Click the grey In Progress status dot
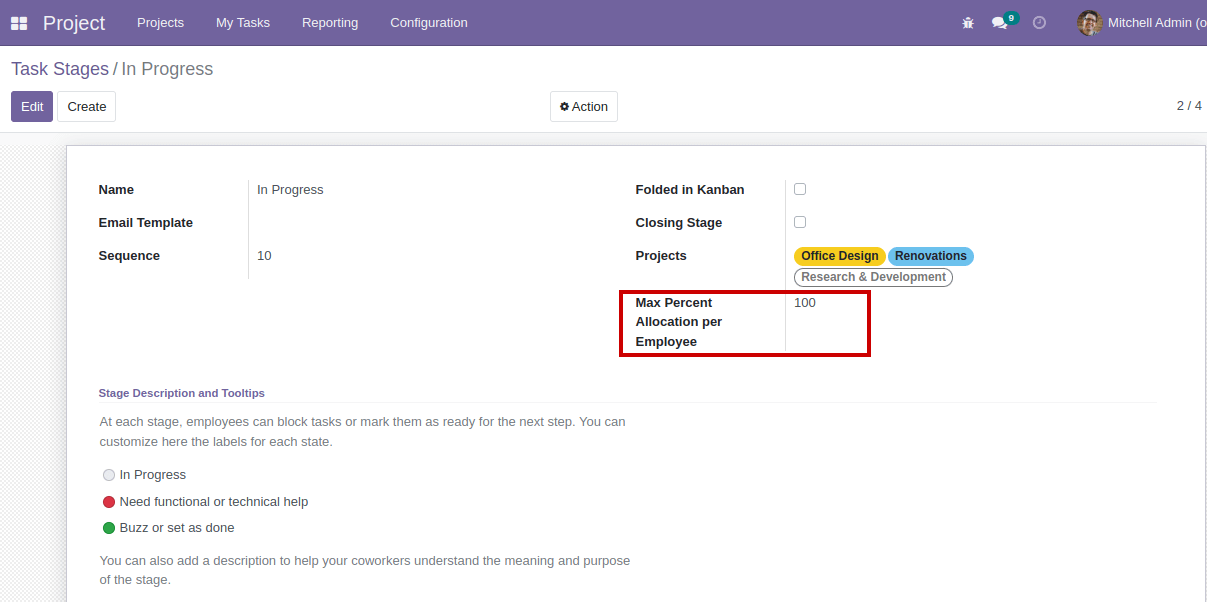 click(109, 475)
